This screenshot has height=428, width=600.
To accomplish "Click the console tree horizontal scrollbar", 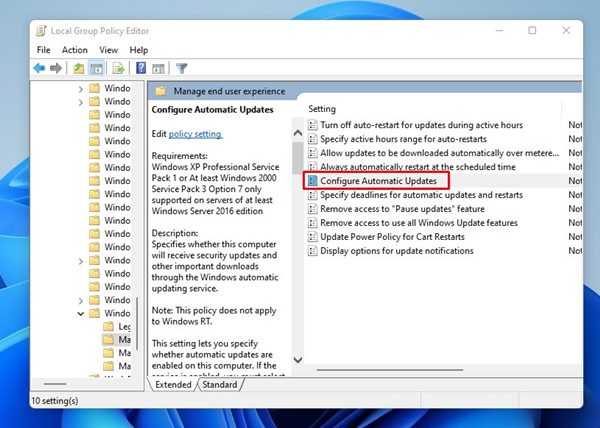I will (55, 384).
